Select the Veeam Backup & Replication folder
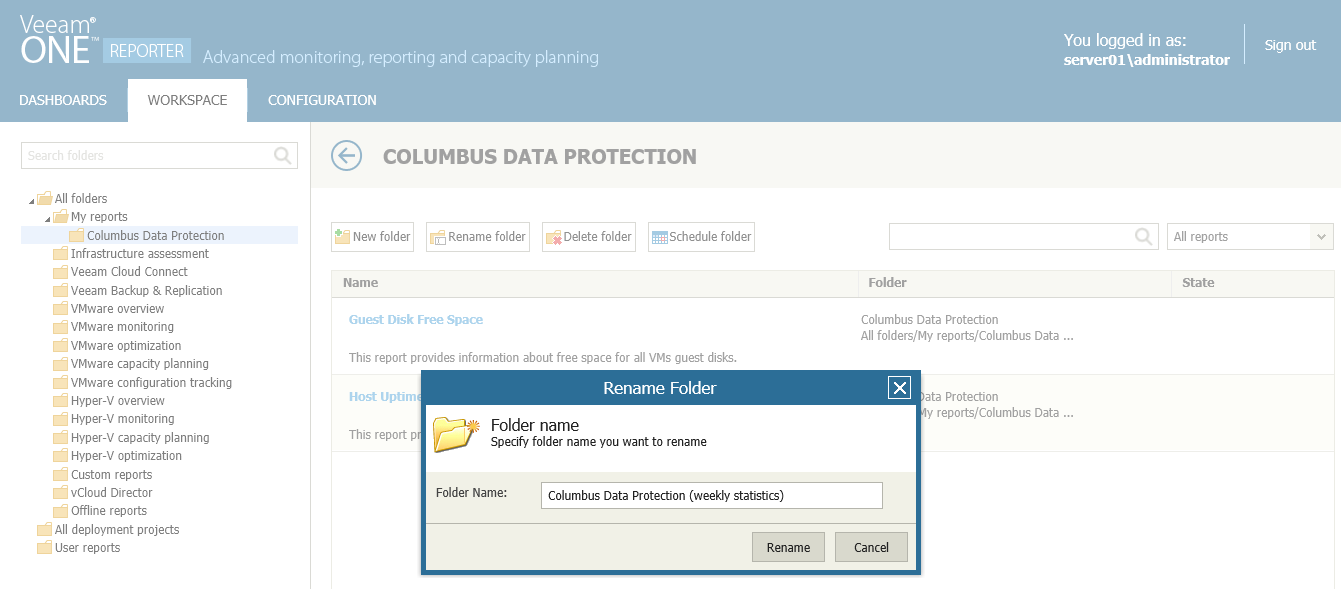The height and width of the screenshot is (589, 1341). [x=146, y=290]
